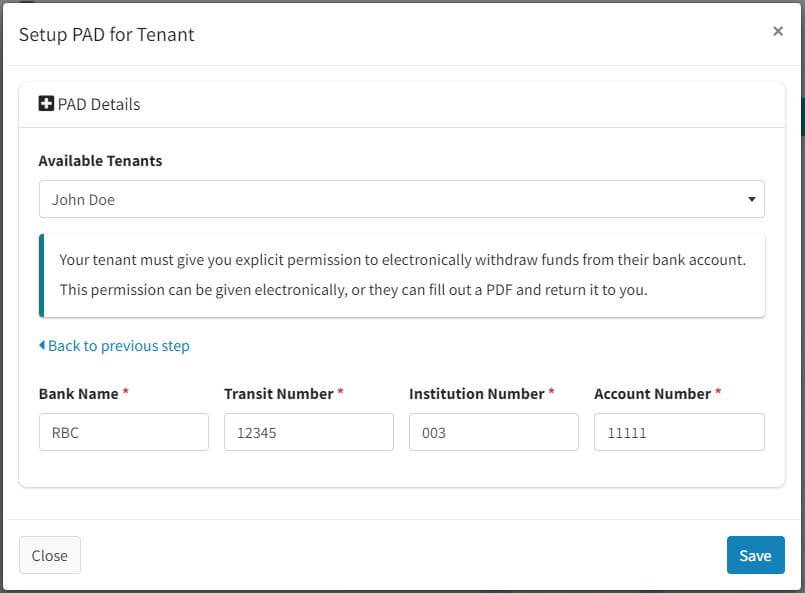
Task: Click the Transit Number field with 12345
Action: pos(309,432)
